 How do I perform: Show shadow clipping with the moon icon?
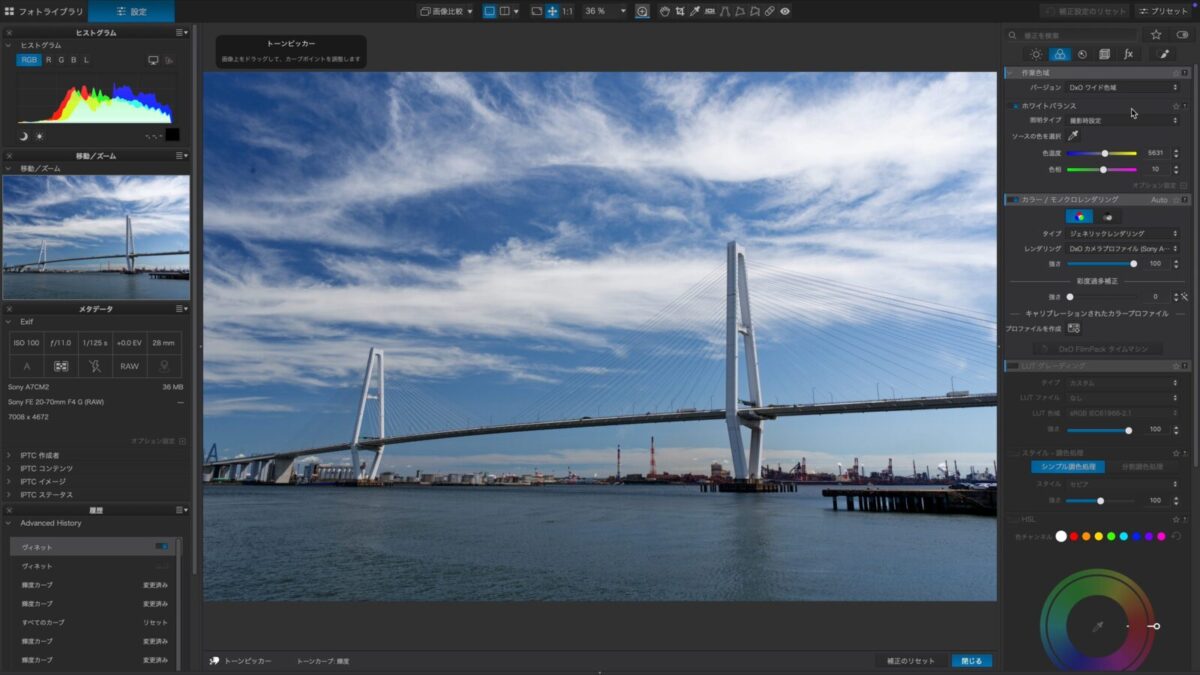point(23,136)
